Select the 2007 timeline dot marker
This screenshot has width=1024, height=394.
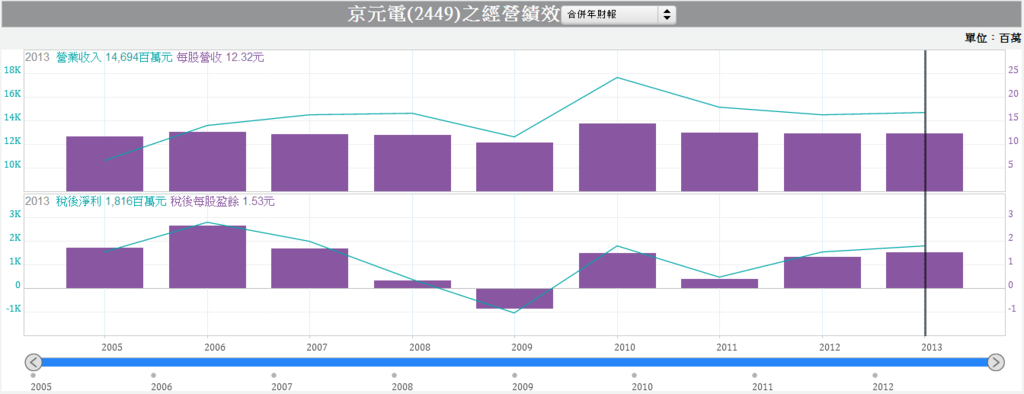pyautogui.click(x=274, y=375)
